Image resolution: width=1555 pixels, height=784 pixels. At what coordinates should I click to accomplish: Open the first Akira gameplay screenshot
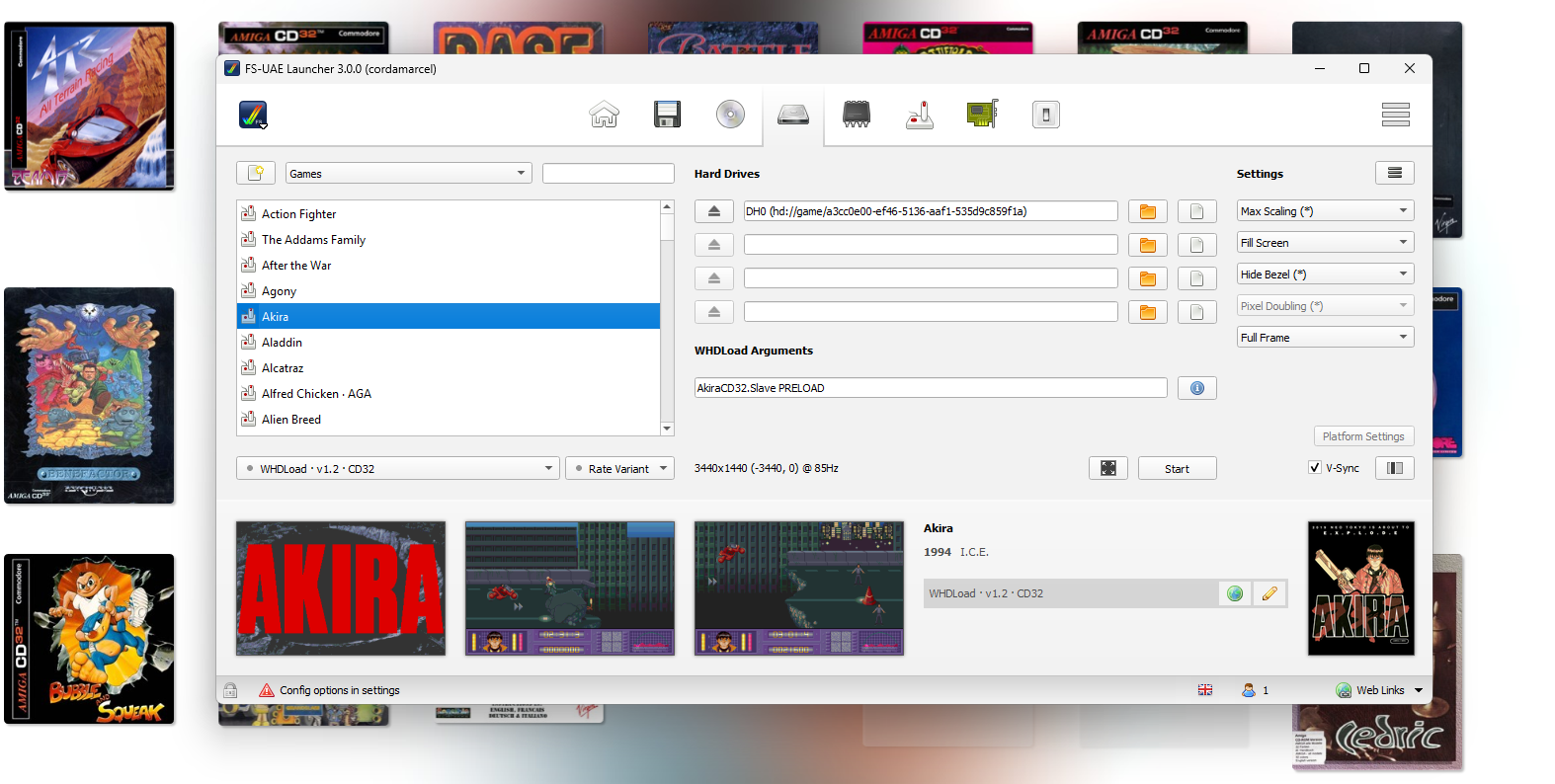570,588
